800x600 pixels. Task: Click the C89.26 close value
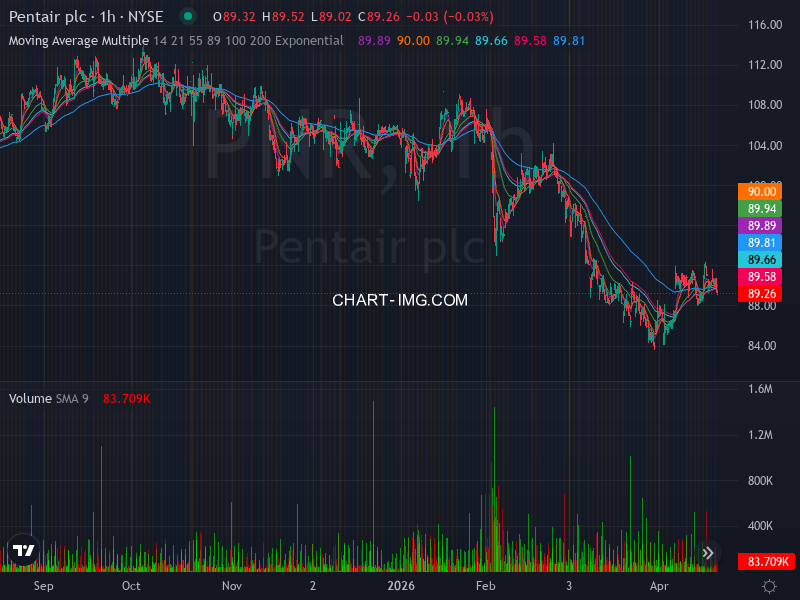click(379, 17)
